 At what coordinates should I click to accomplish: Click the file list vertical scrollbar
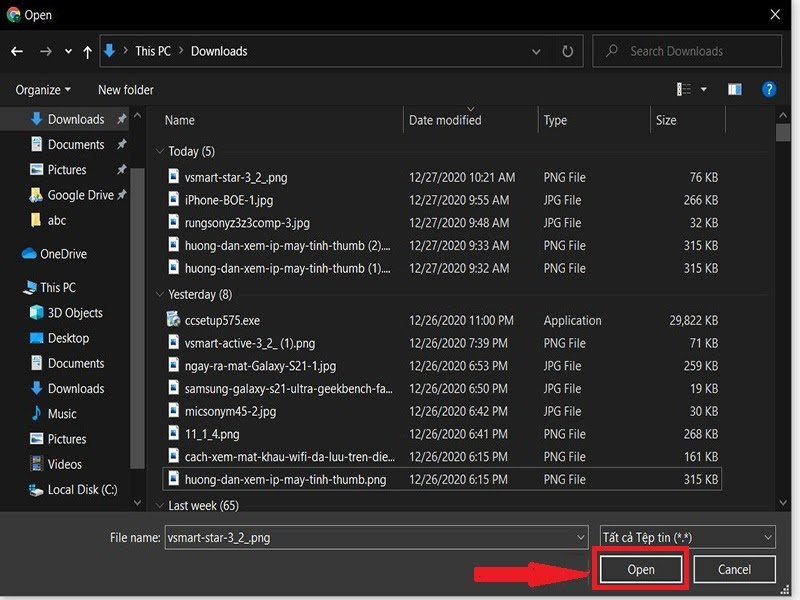783,300
